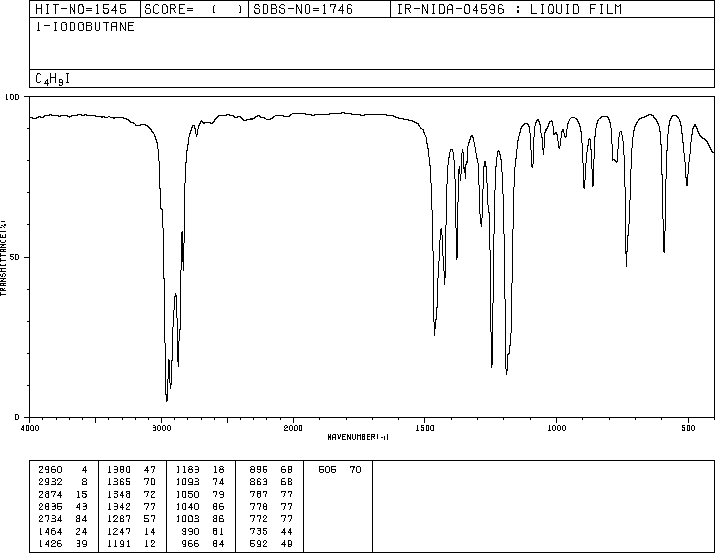Choose the 772 wavenumber cell
This screenshot has width=715, height=553.
point(259,519)
